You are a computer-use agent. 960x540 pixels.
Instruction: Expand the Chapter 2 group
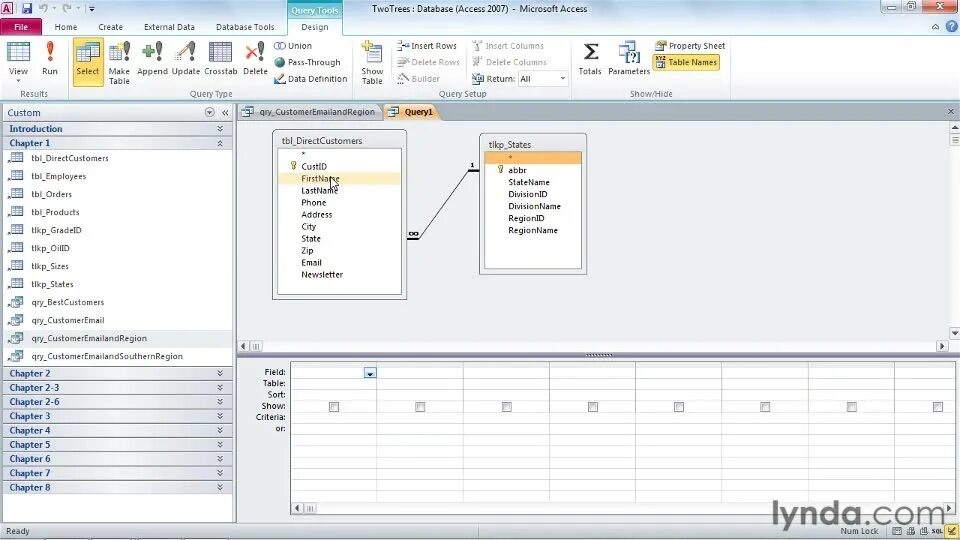117,373
